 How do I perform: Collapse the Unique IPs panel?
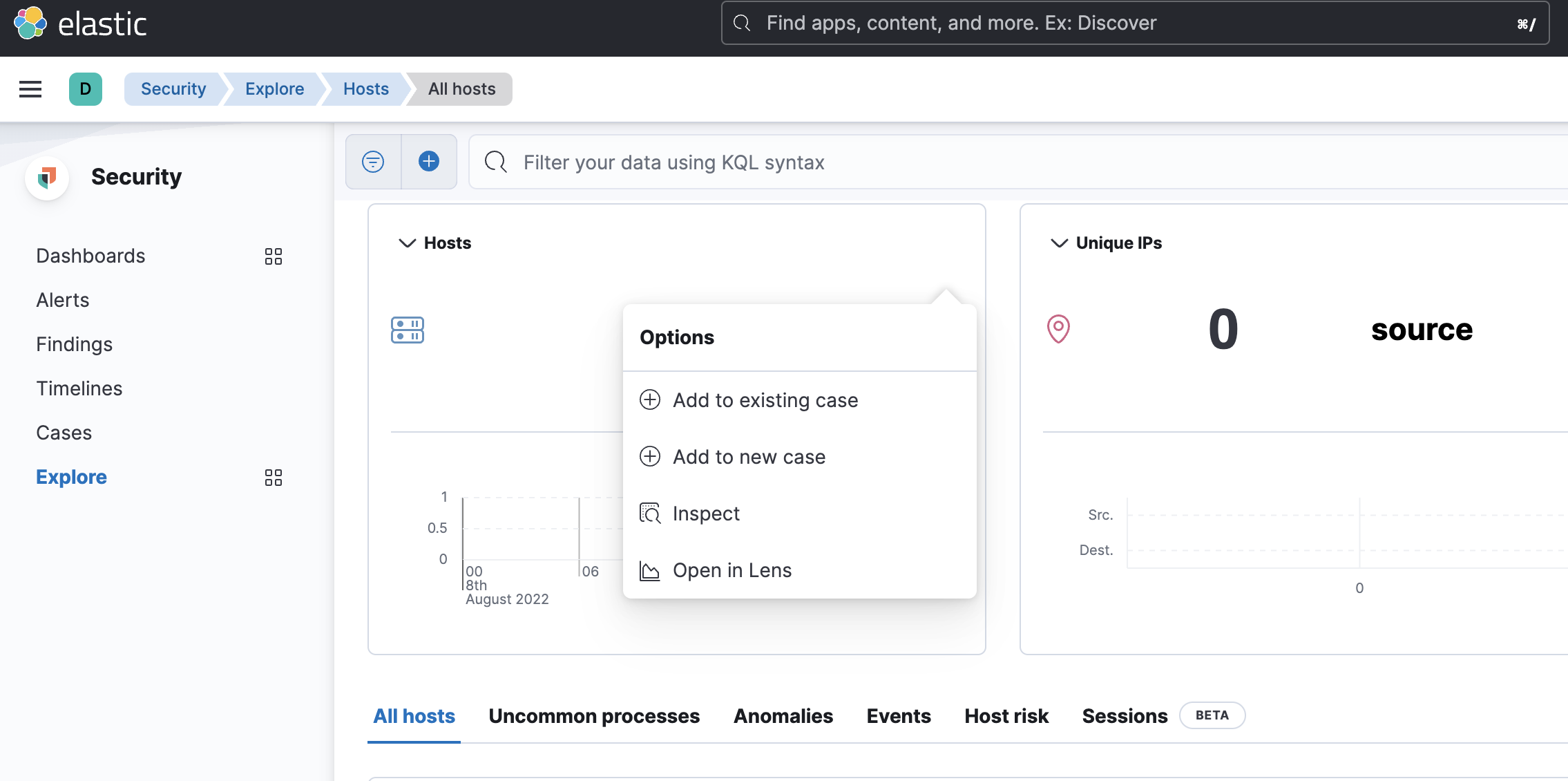click(x=1059, y=243)
